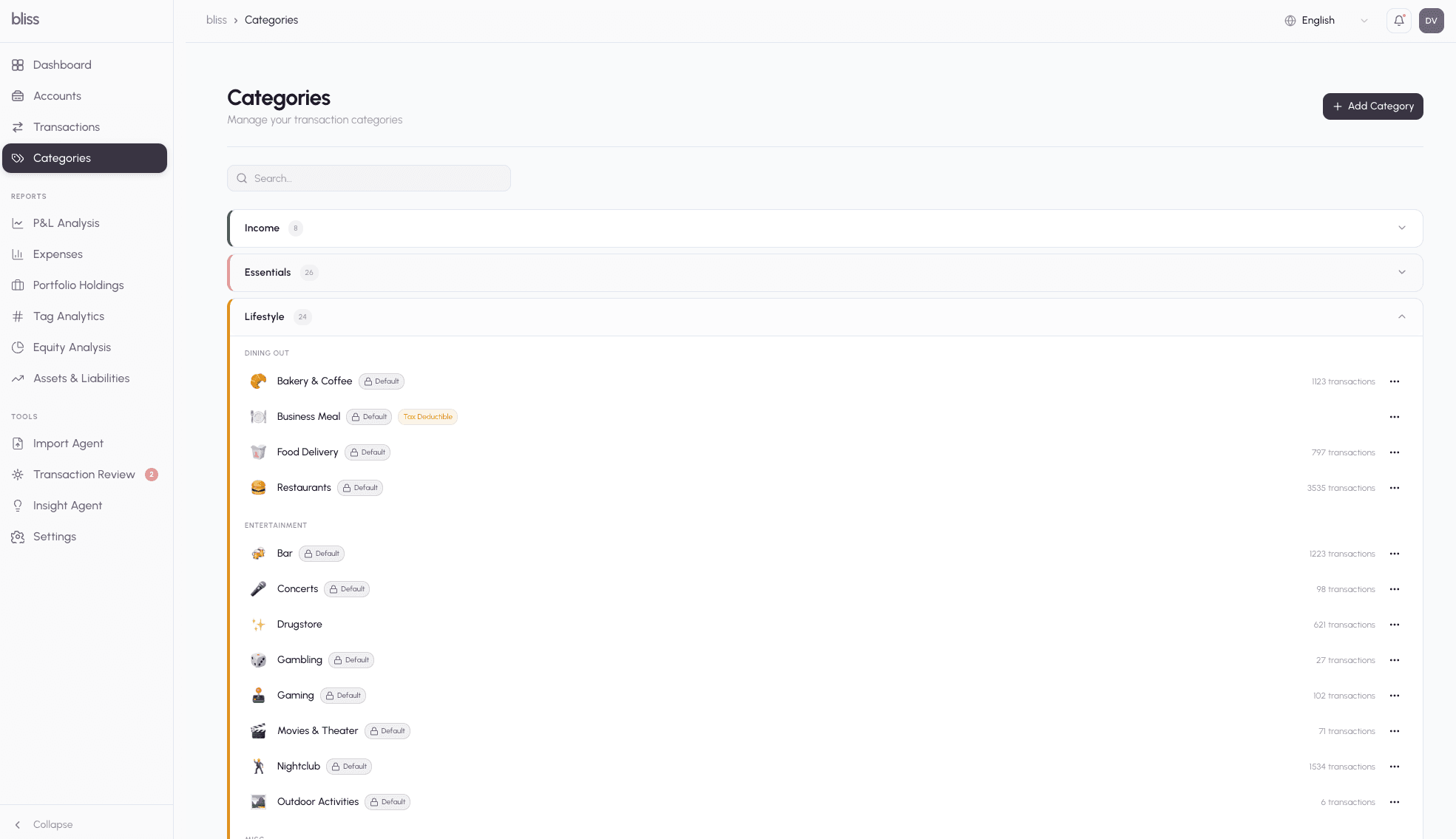Select the Accounts icon
1456x839 pixels.
18,95
